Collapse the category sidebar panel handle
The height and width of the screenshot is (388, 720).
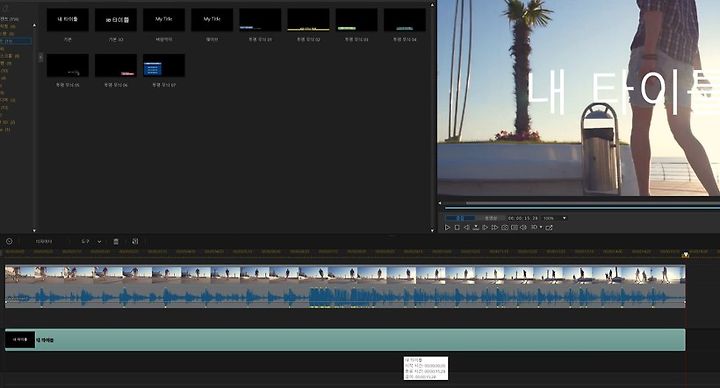[x=41, y=57]
